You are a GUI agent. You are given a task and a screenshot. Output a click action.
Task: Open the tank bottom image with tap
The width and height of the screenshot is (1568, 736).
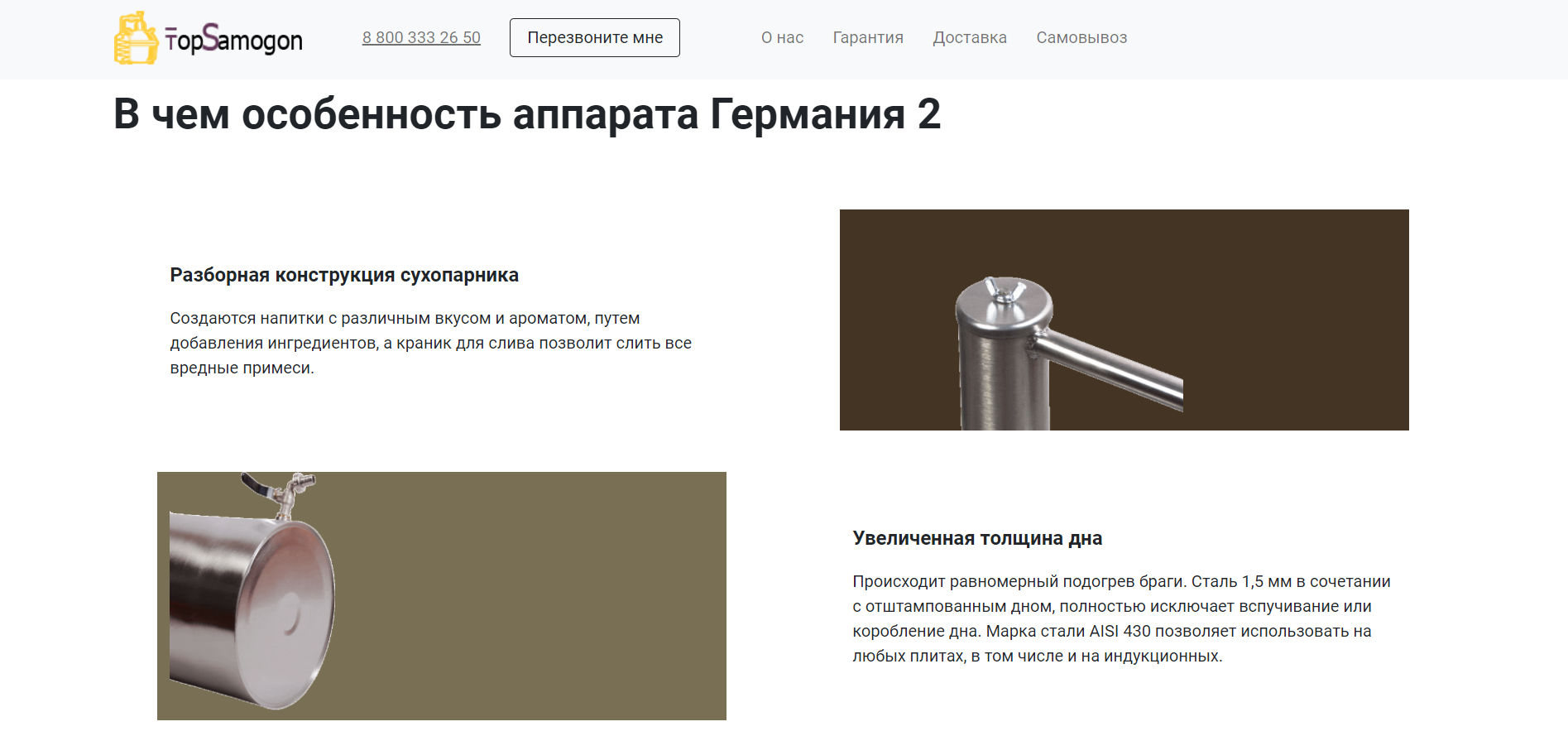[442, 596]
